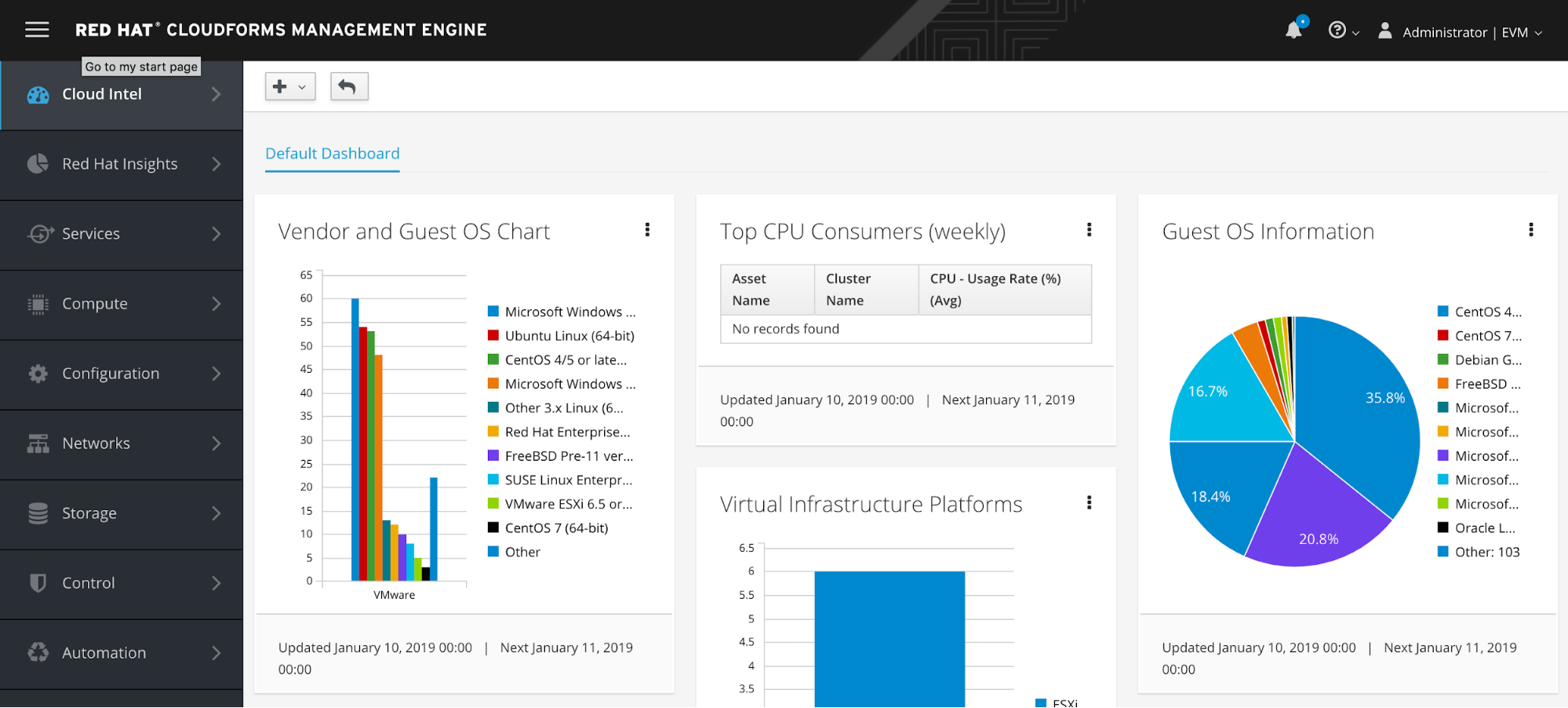Expand Compute submenu chevron
Image resolution: width=1568 pixels, height=708 pixels.
(x=216, y=304)
